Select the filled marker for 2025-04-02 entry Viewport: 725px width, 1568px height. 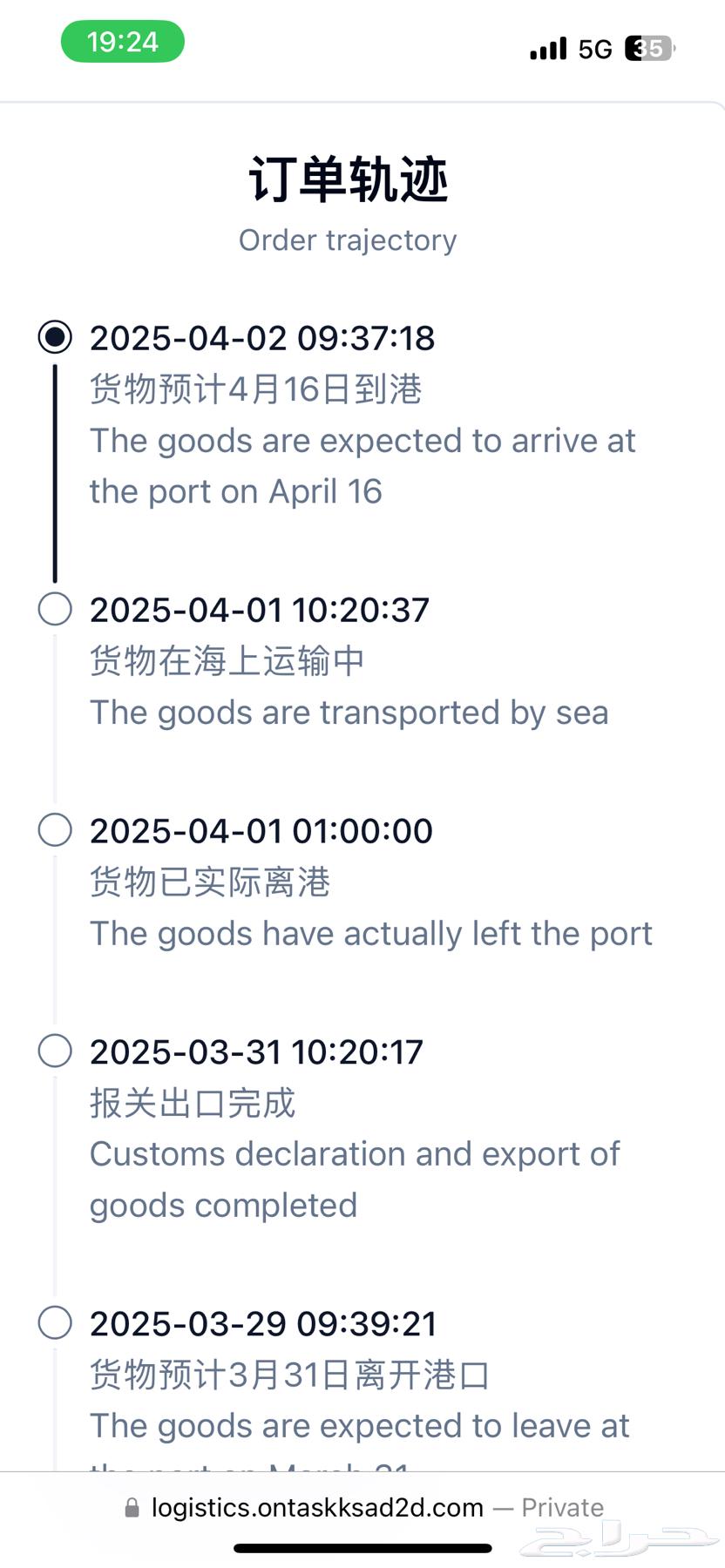coord(55,337)
